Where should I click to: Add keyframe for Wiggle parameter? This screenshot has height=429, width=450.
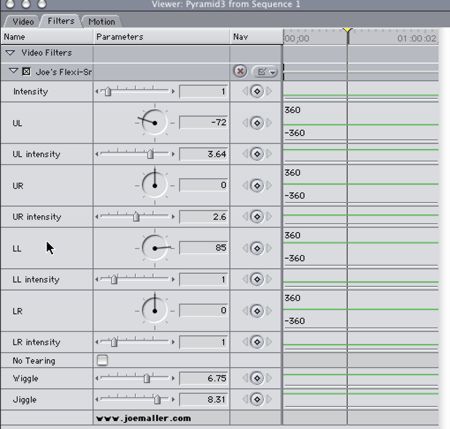click(257, 378)
